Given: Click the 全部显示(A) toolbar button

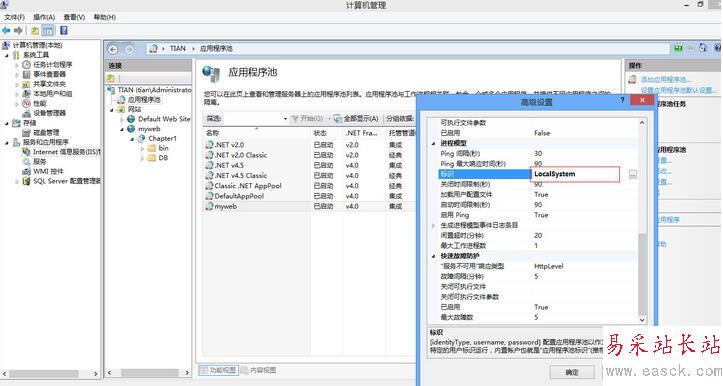Looking at the screenshot, I should point(356,119).
